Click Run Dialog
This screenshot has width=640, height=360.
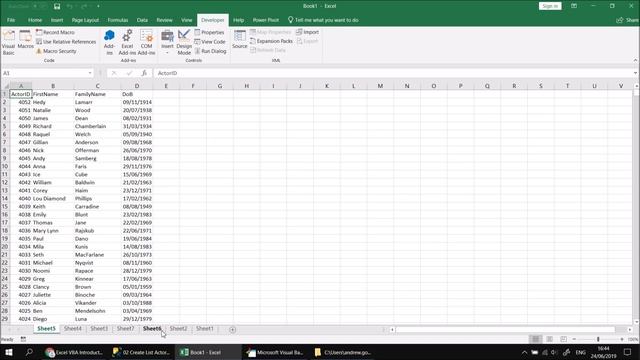tap(210, 51)
